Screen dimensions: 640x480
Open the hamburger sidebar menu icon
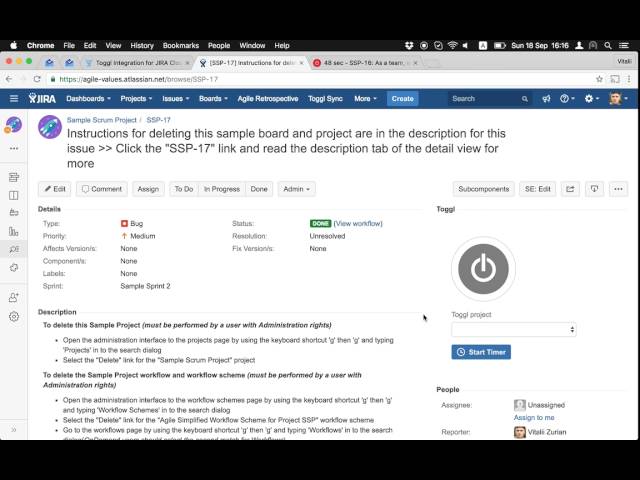[14, 98]
